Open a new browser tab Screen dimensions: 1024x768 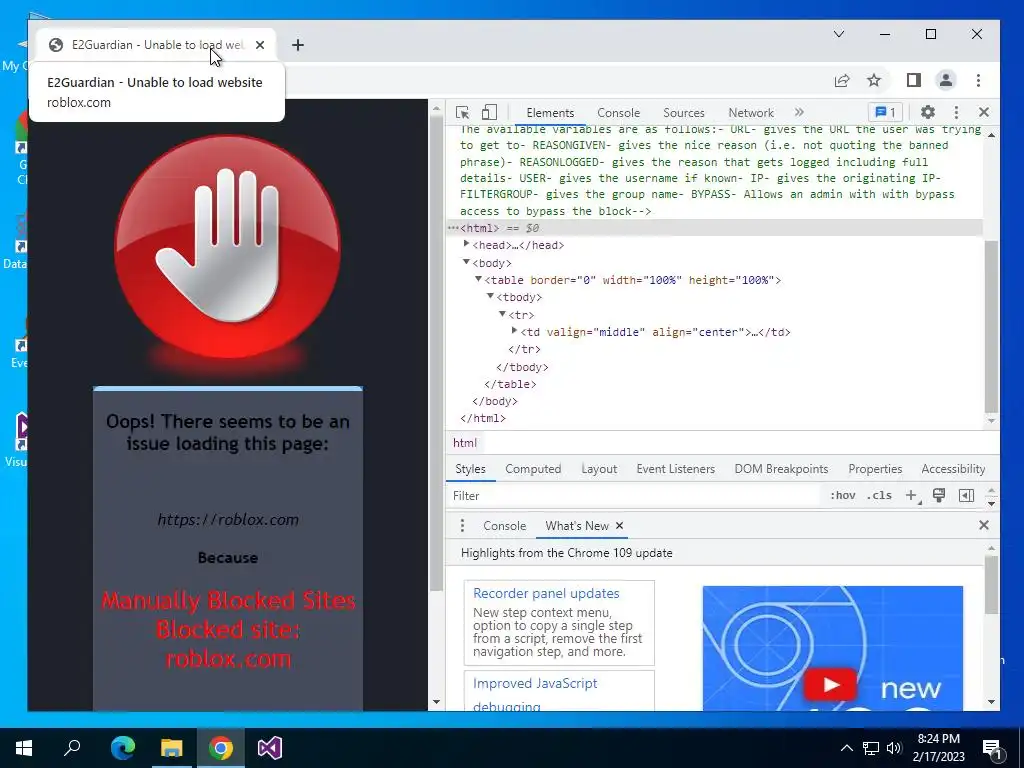click(298, 45)
